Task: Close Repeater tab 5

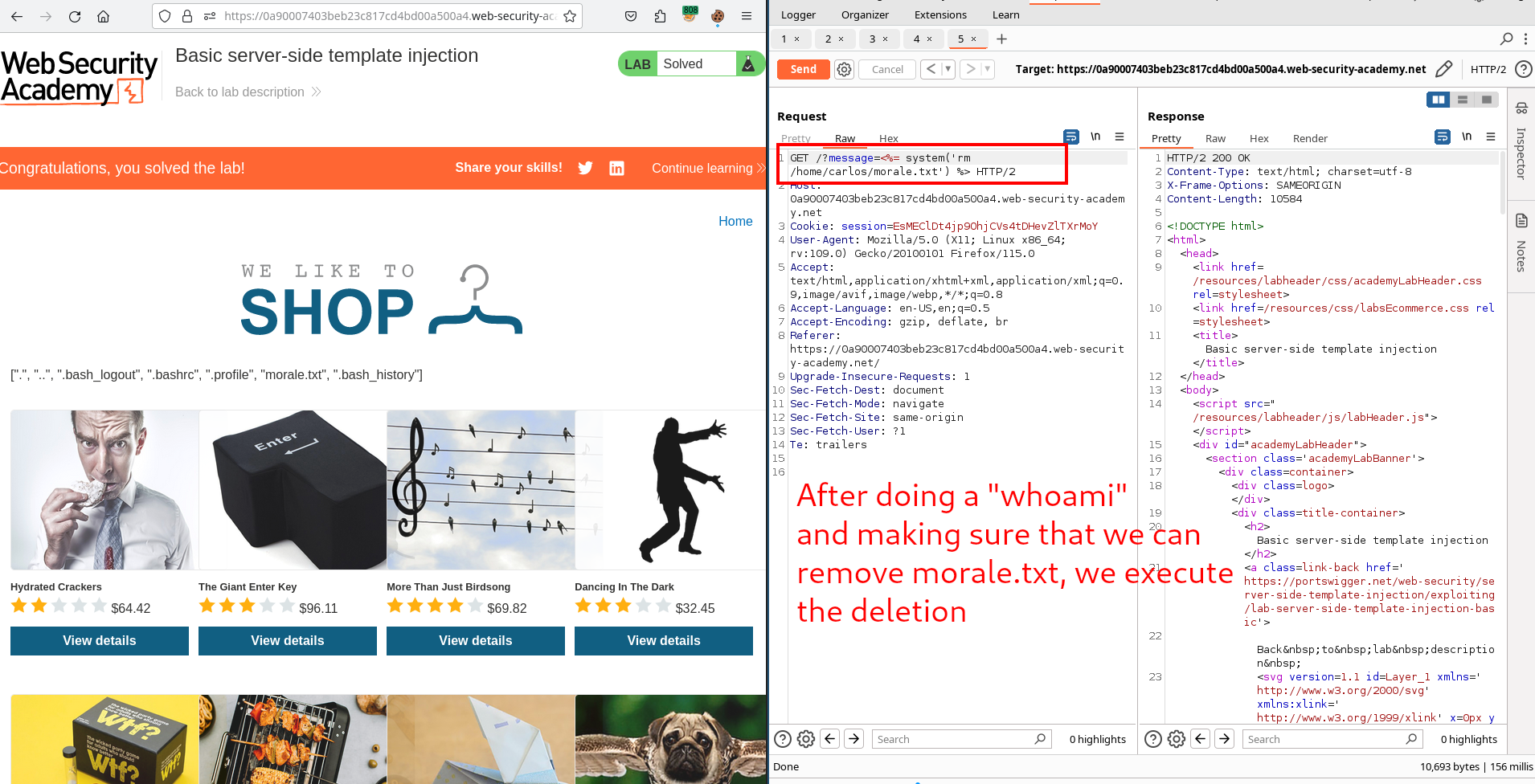Action: click(x=973, y=39)
